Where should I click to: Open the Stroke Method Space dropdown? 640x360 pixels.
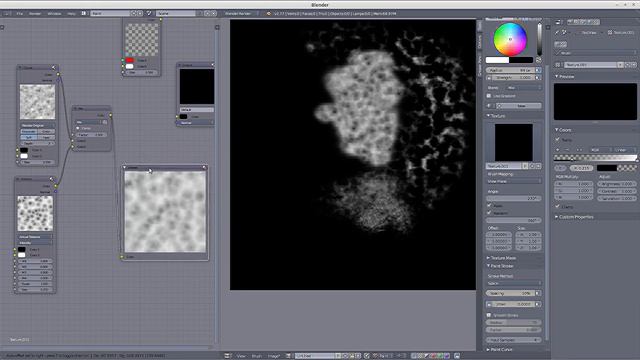tap(514, 283)
